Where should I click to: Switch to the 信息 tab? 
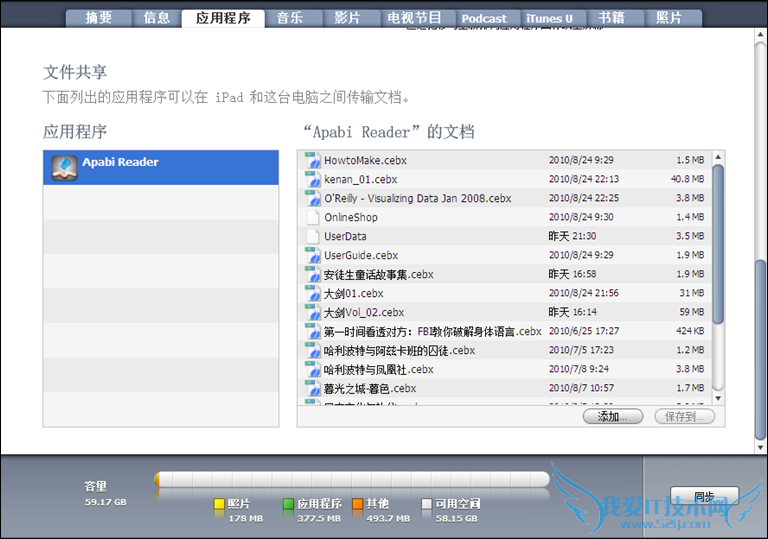coord(156,18)
